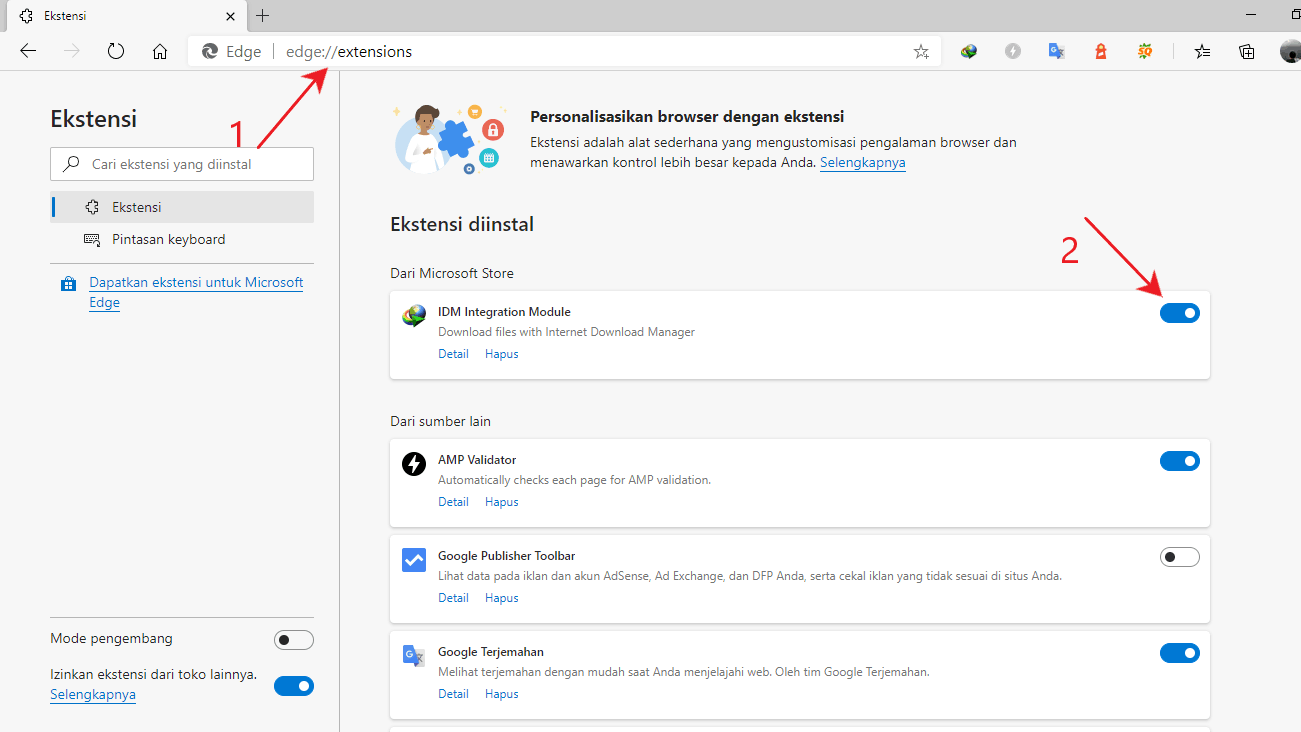
Task: Focus the Cari ekstensi search box
Action: point(182,164)
